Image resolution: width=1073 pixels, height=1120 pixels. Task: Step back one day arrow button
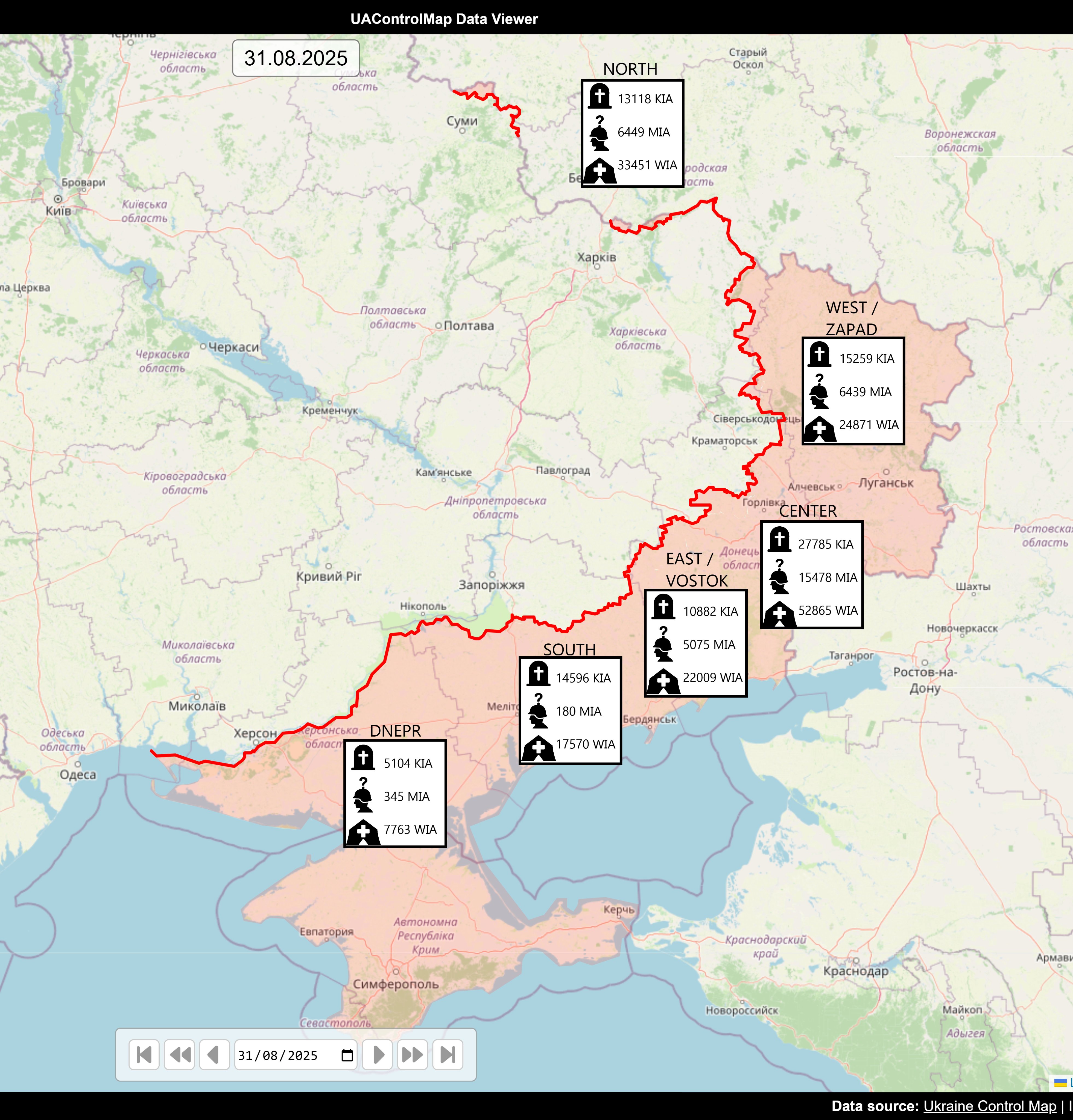point(214,1054)
